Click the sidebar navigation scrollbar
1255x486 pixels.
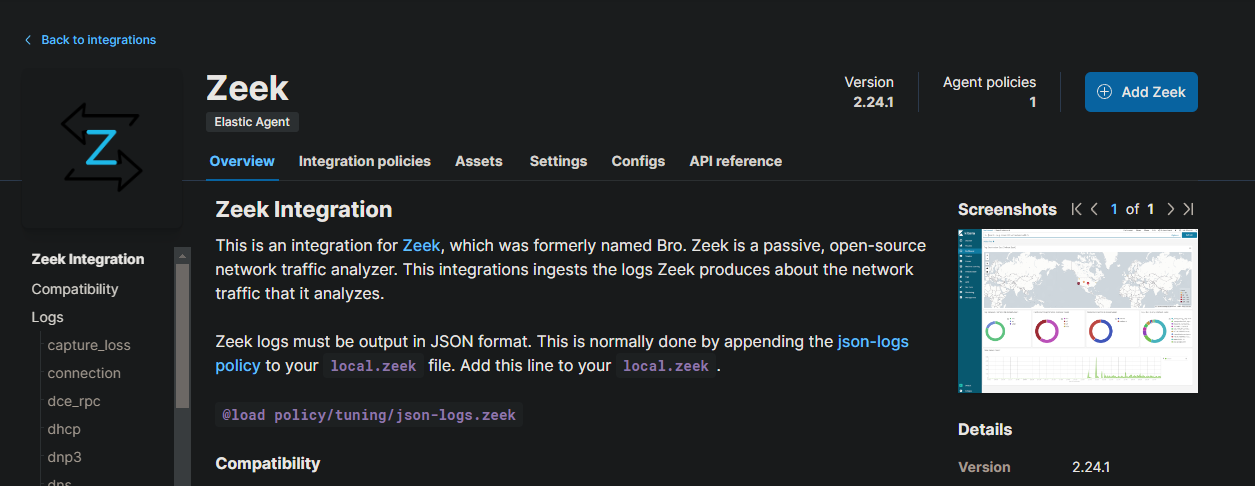click(x=182, y=330)
